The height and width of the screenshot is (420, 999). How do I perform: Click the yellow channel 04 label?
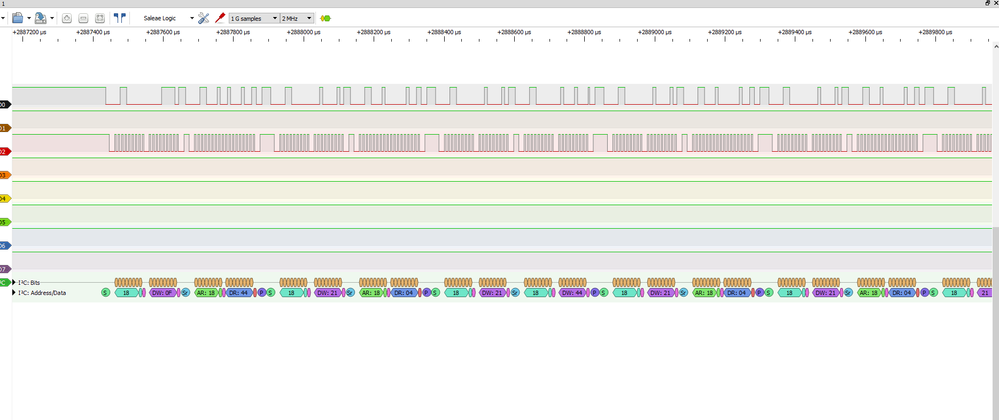5,198
